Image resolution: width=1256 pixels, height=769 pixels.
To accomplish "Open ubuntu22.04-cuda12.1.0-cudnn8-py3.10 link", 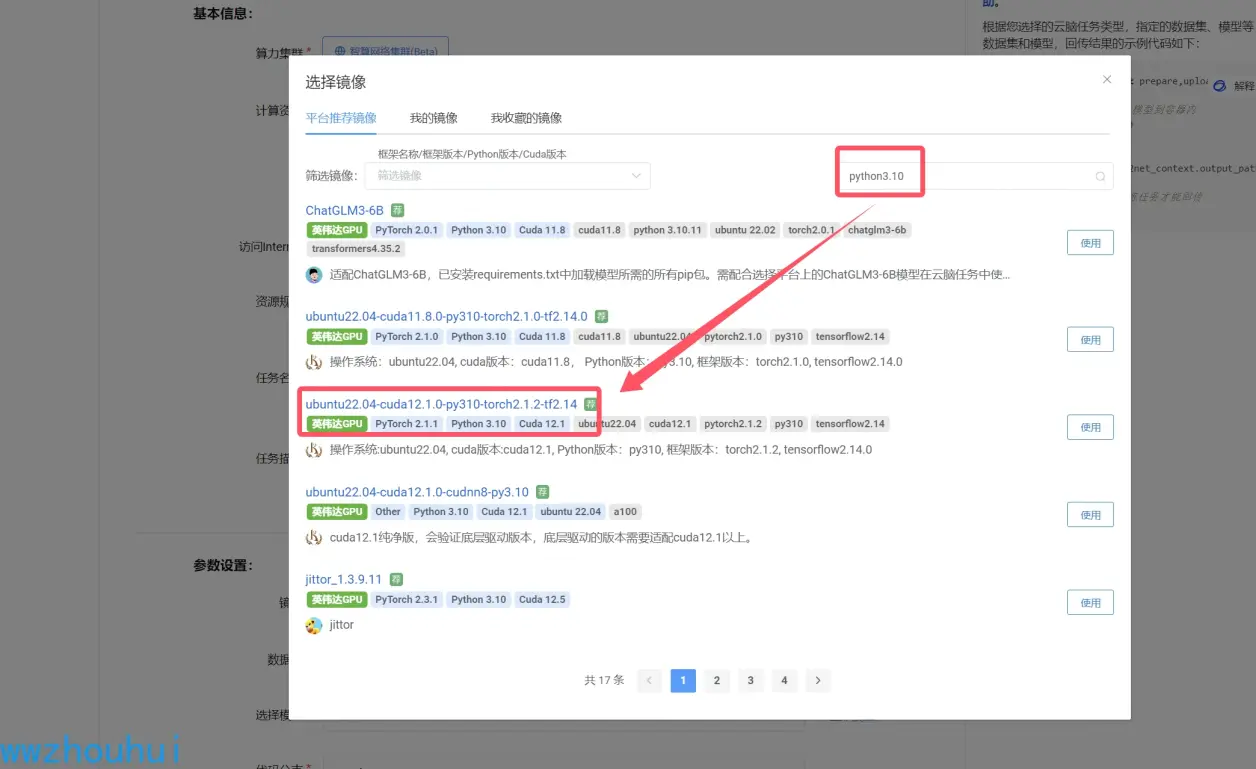I will [x=417, y=492].
